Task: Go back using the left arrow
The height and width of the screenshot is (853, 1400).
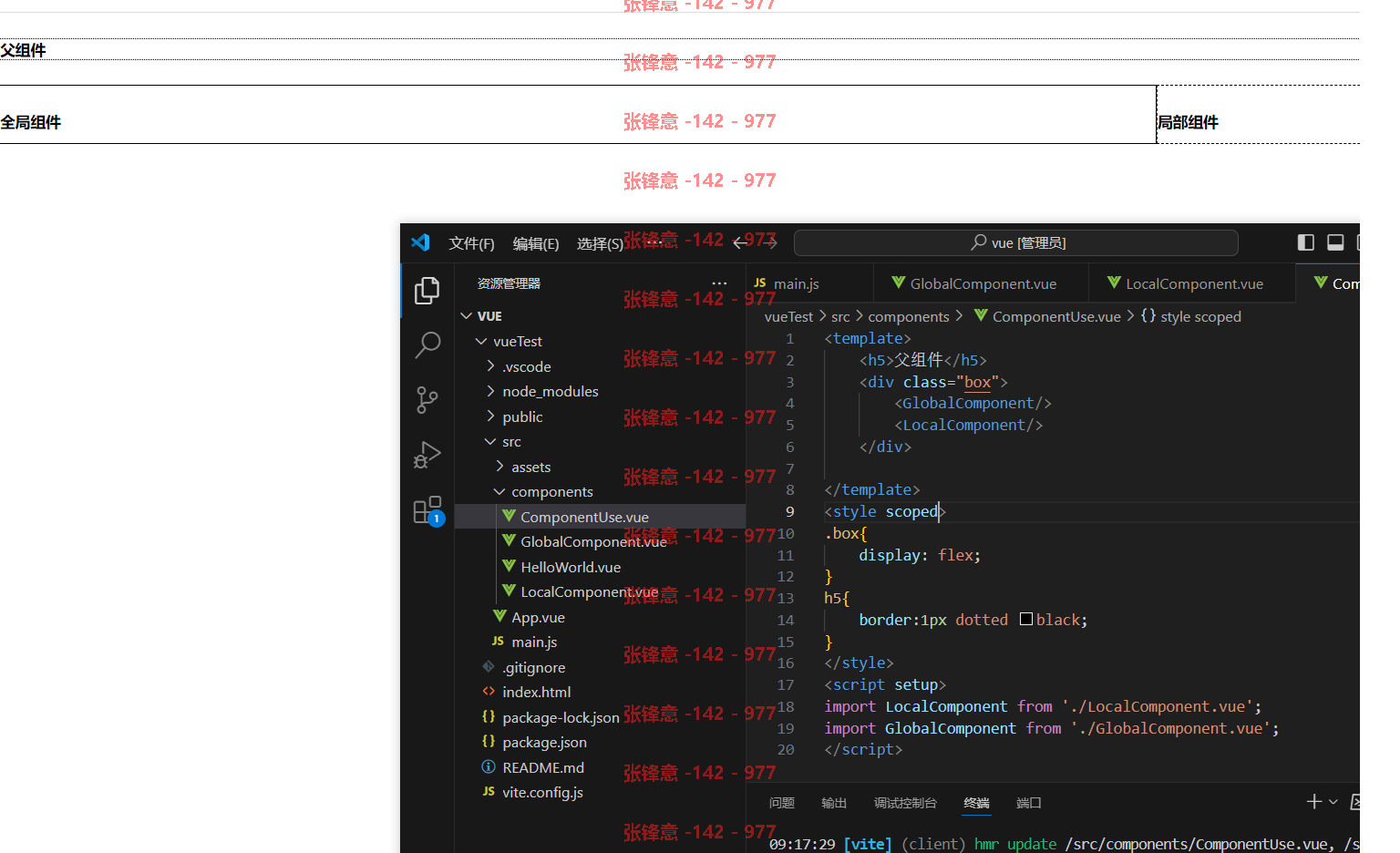Action: coord(741,242)
